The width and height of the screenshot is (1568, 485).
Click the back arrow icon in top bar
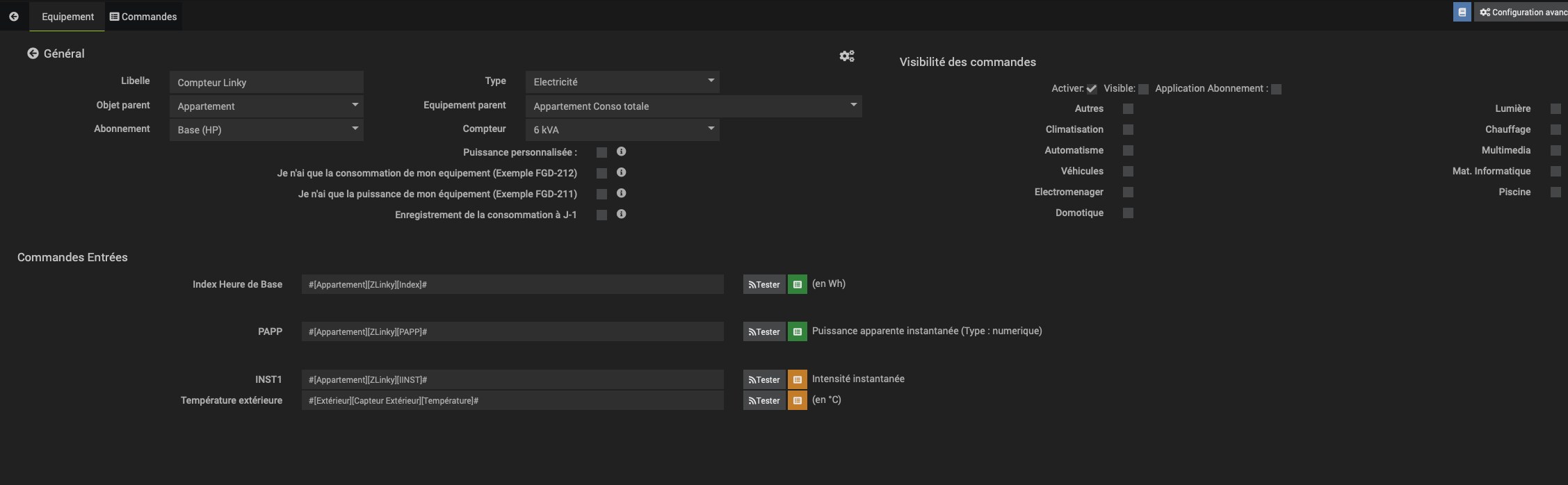14,16
